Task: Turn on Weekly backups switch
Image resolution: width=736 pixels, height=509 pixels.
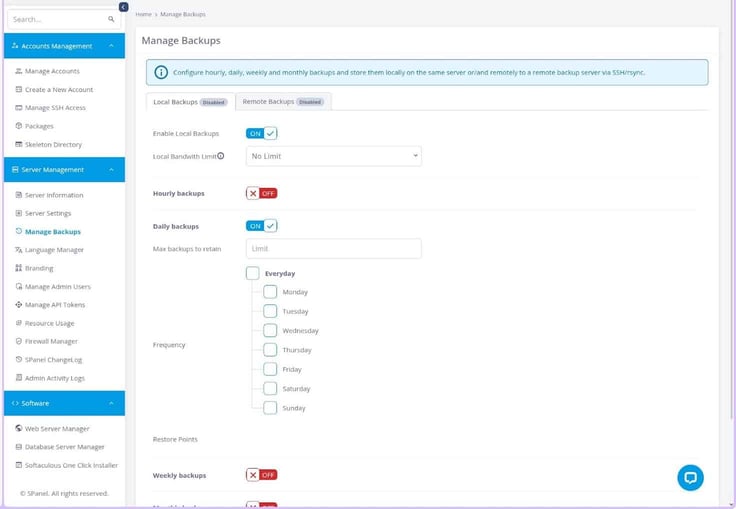Action: [x=261, y=475]
